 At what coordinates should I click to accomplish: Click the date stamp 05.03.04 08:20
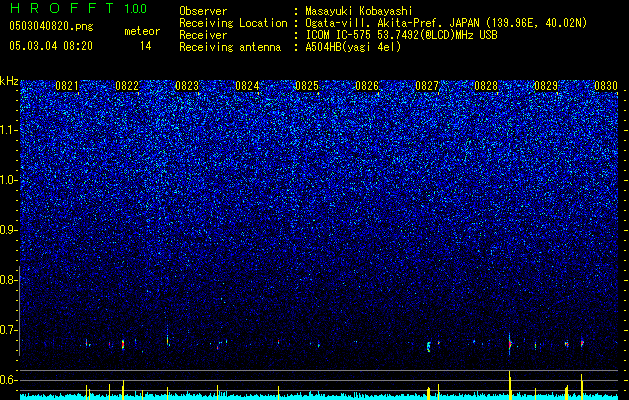point(51,46)
